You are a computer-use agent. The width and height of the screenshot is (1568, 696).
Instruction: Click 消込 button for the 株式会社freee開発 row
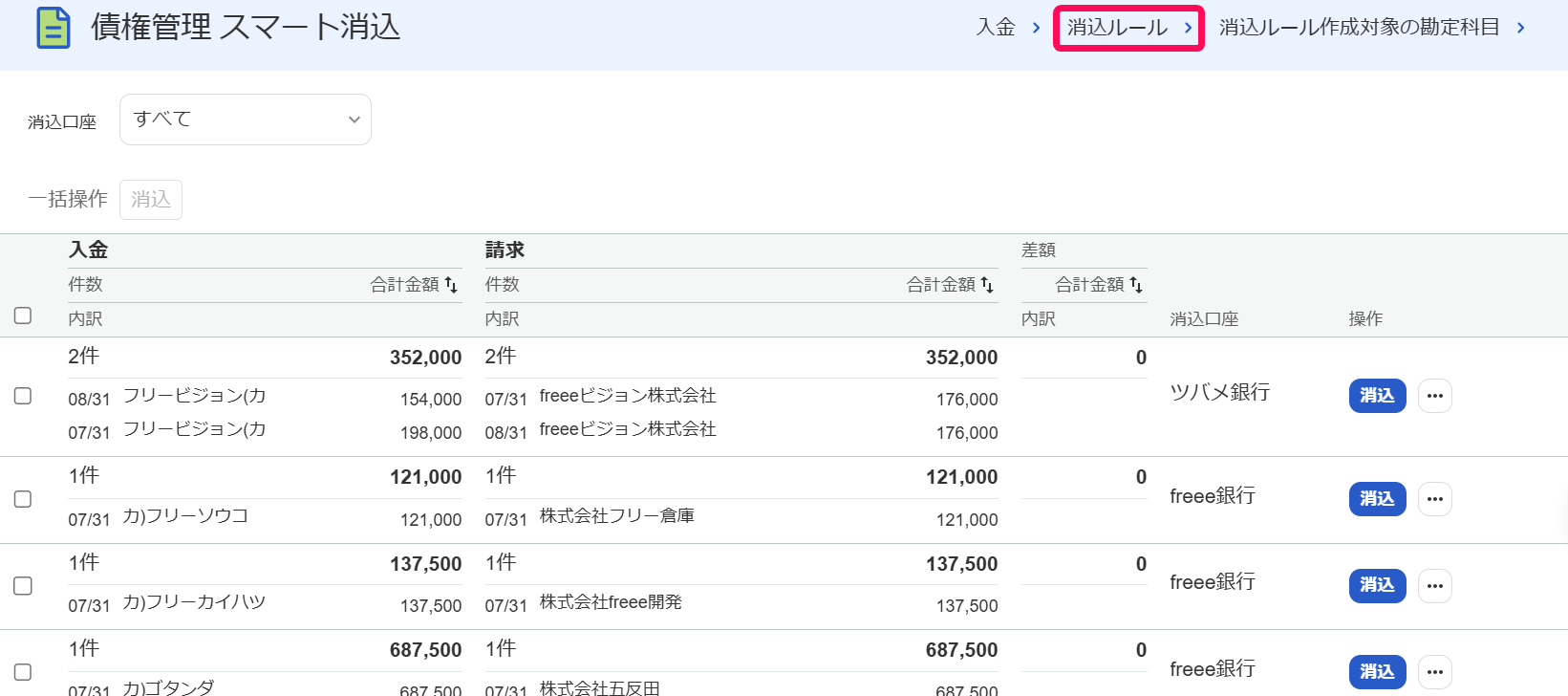1377,585
